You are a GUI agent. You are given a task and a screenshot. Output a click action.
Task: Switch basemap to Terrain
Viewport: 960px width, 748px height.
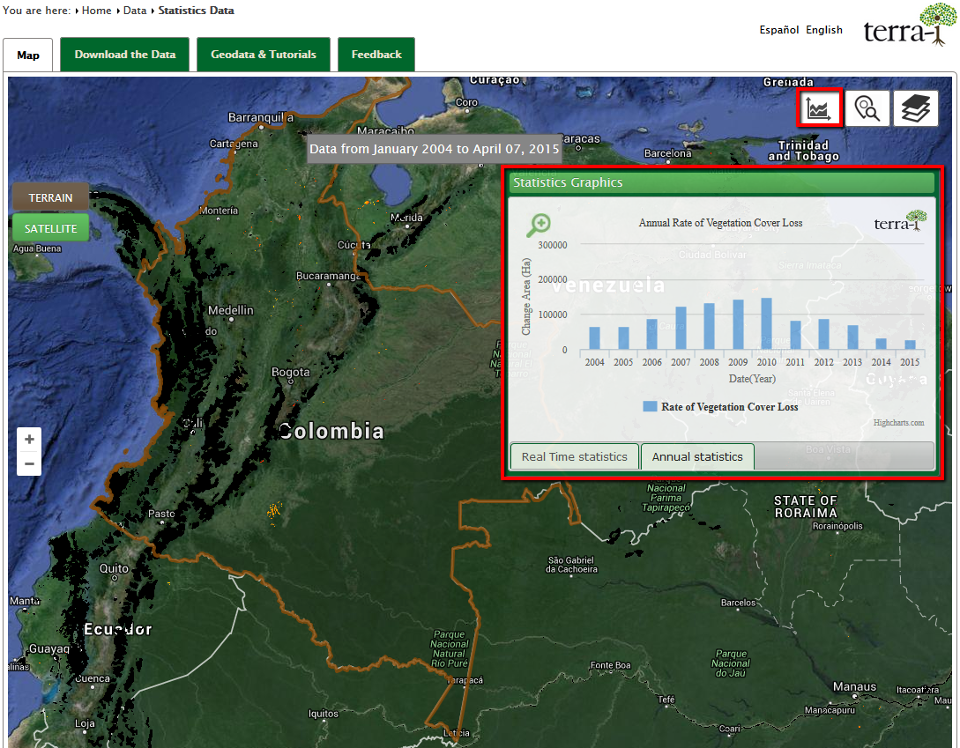click(x=50, y=198)
